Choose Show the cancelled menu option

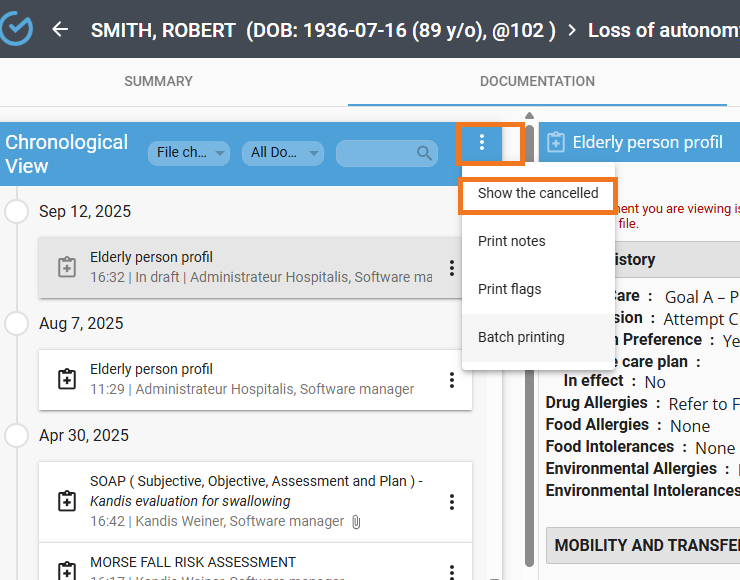[538, 193]
